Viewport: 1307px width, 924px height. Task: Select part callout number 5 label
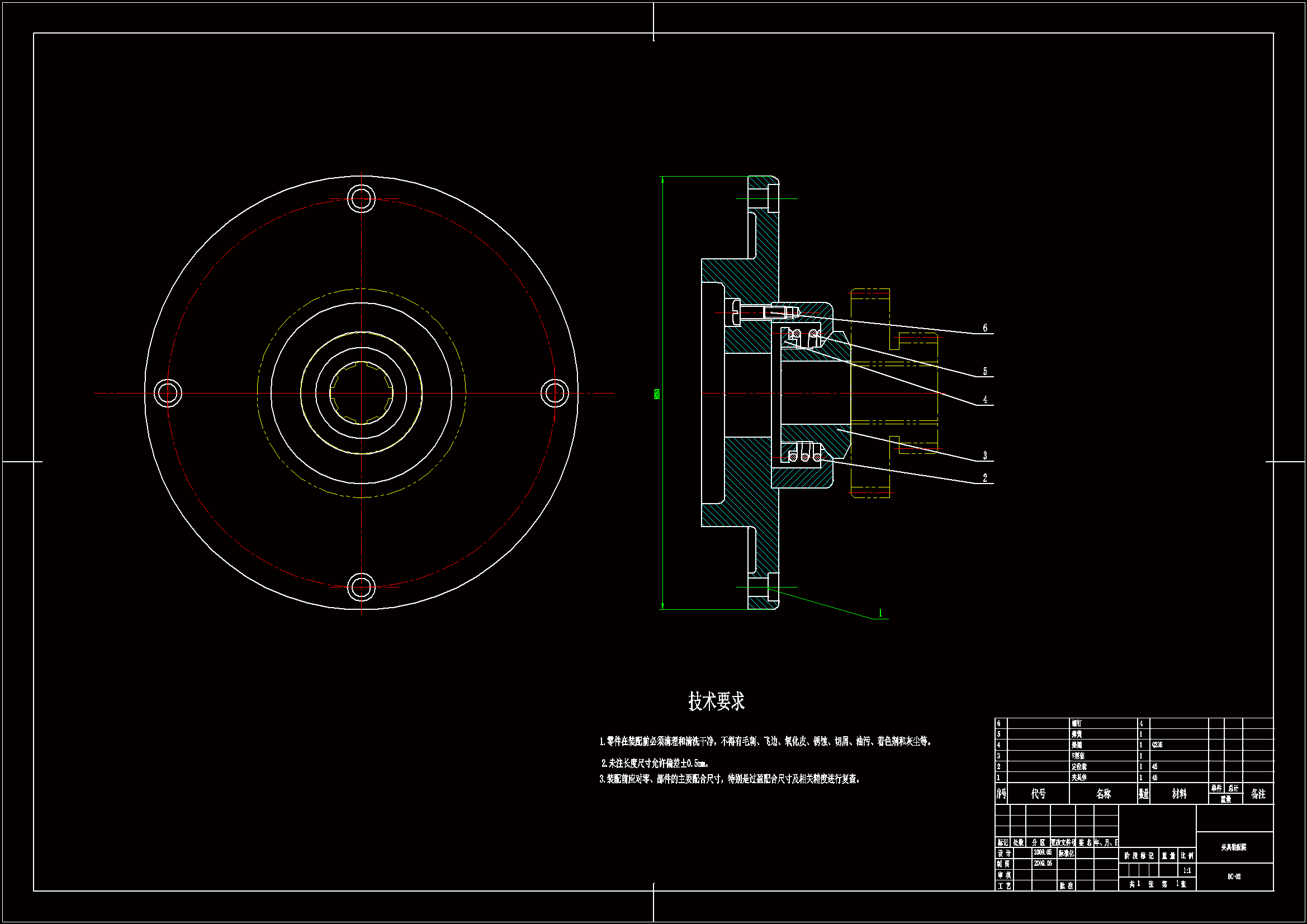tap(985, 372)
